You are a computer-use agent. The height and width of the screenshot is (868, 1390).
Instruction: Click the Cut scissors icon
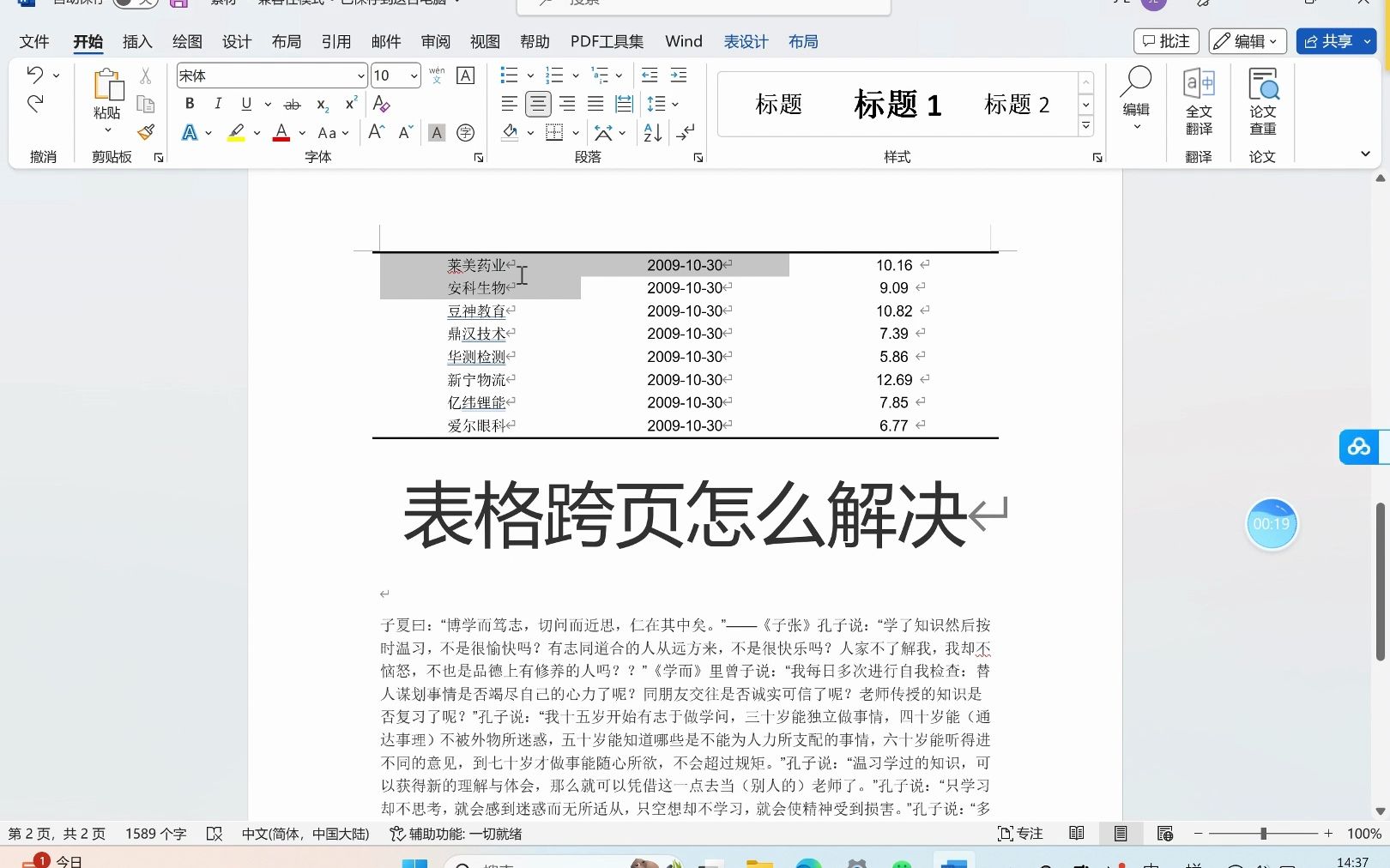pyautogui.click(x=146, y=75)
